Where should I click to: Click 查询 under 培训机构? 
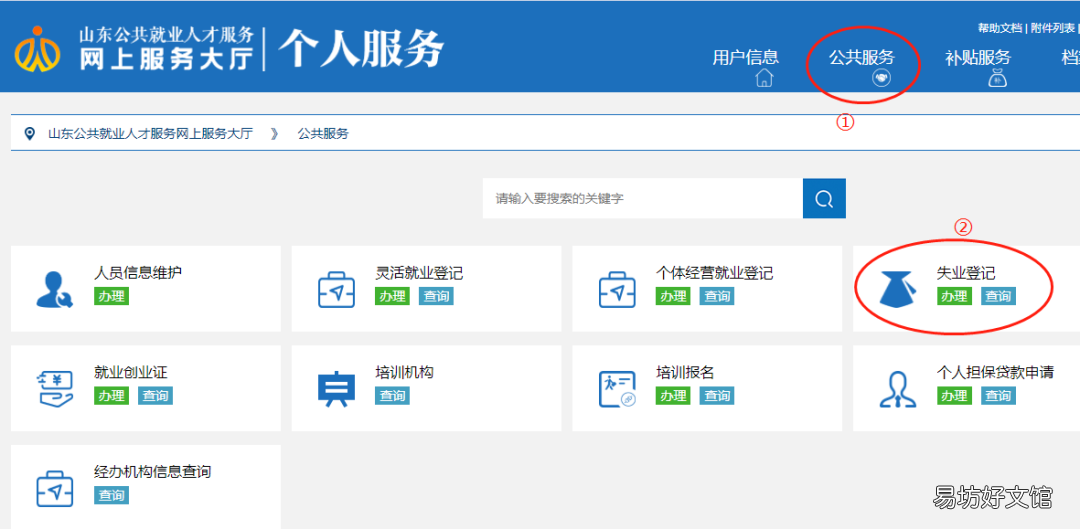click(393, 395)
